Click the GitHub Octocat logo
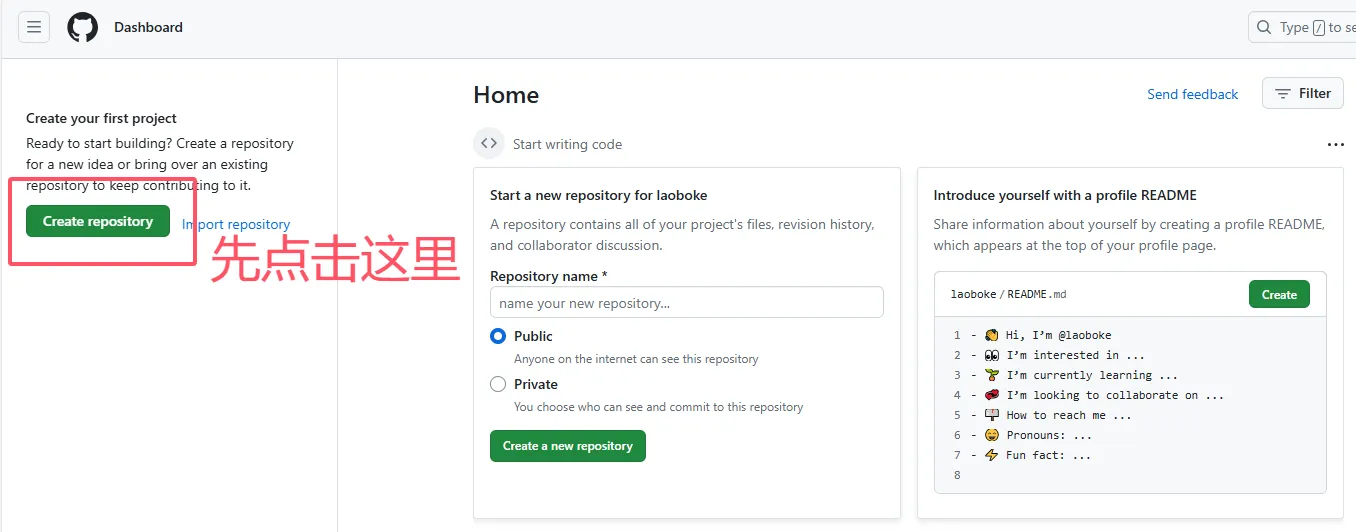This screenshot has width=1356, height=532. [83, 27]
